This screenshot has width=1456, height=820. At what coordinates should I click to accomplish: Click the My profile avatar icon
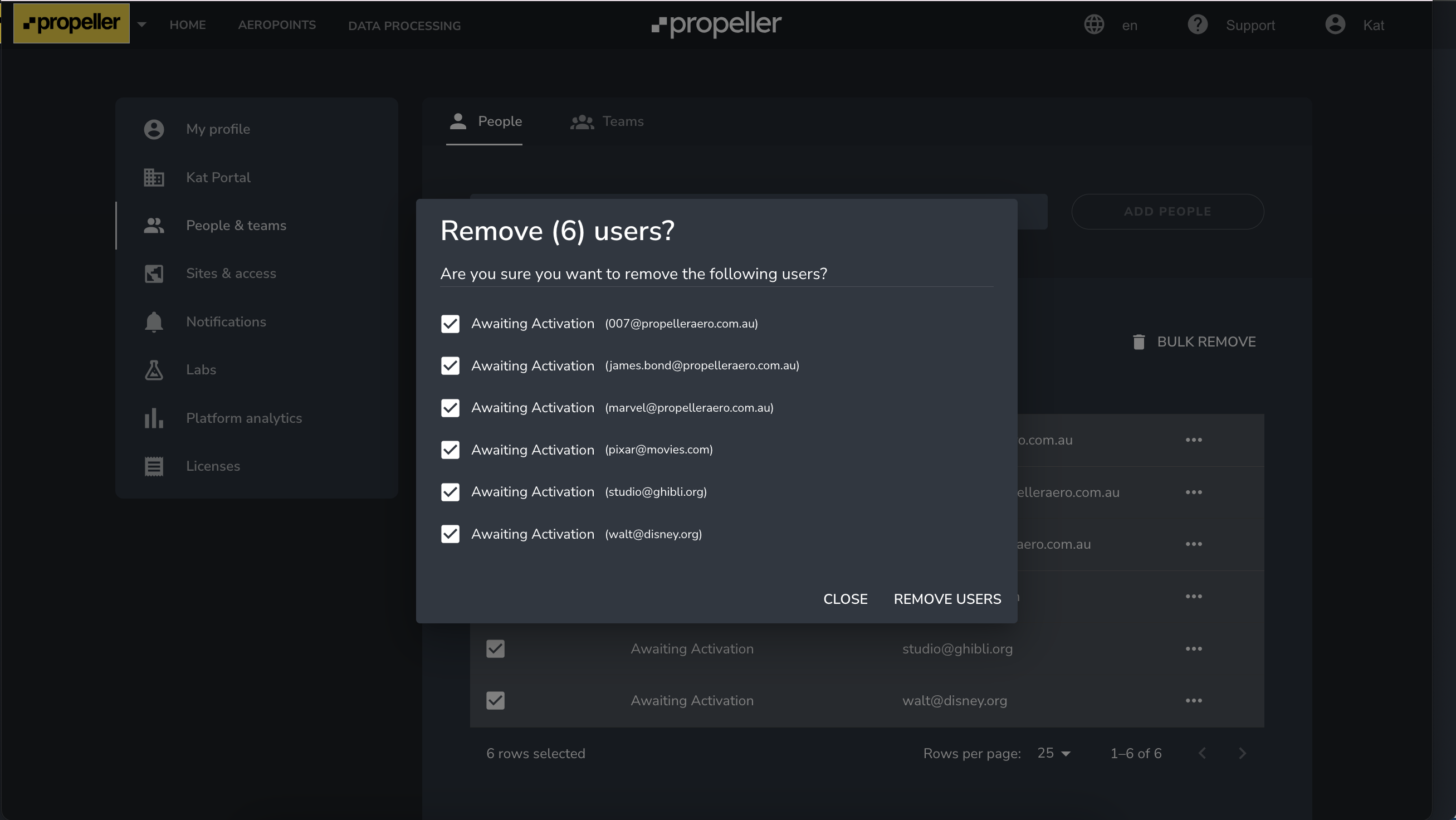[154, 129]
